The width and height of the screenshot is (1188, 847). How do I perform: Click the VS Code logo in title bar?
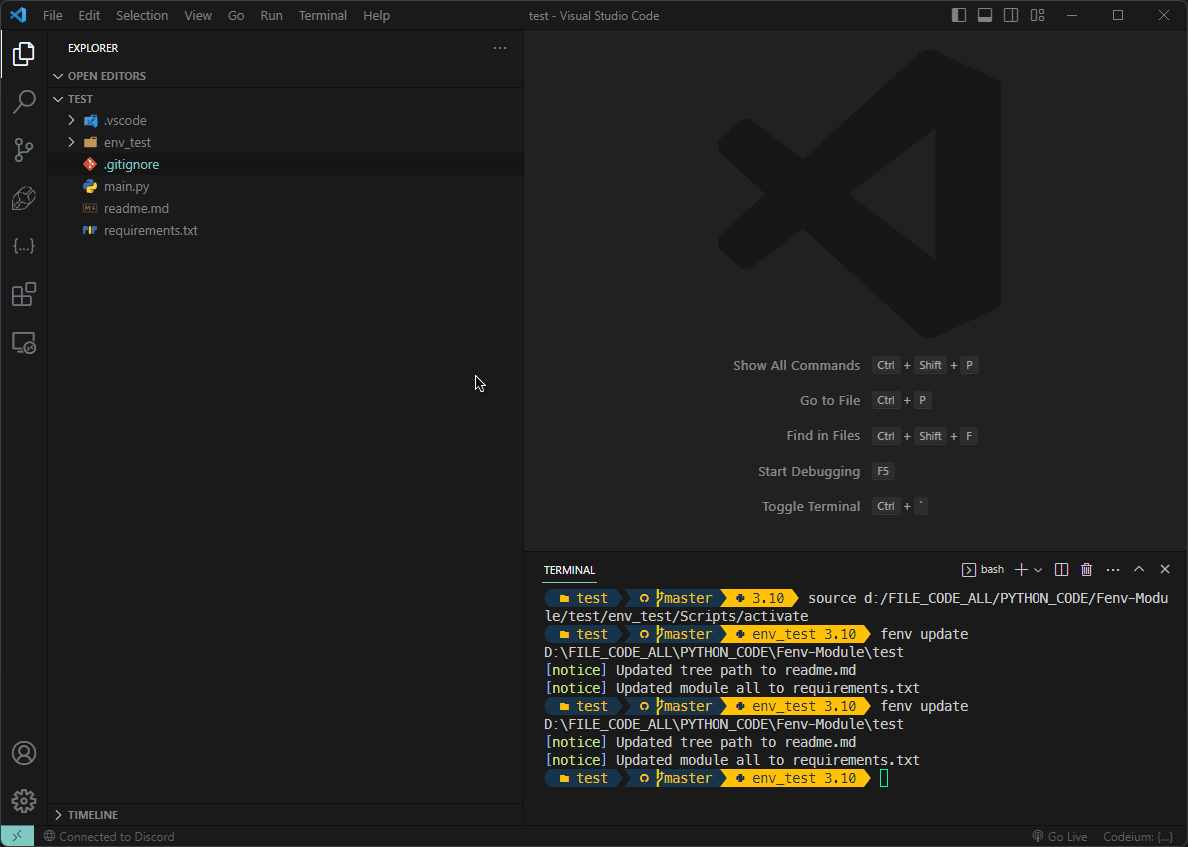click(x=18, y=15)
